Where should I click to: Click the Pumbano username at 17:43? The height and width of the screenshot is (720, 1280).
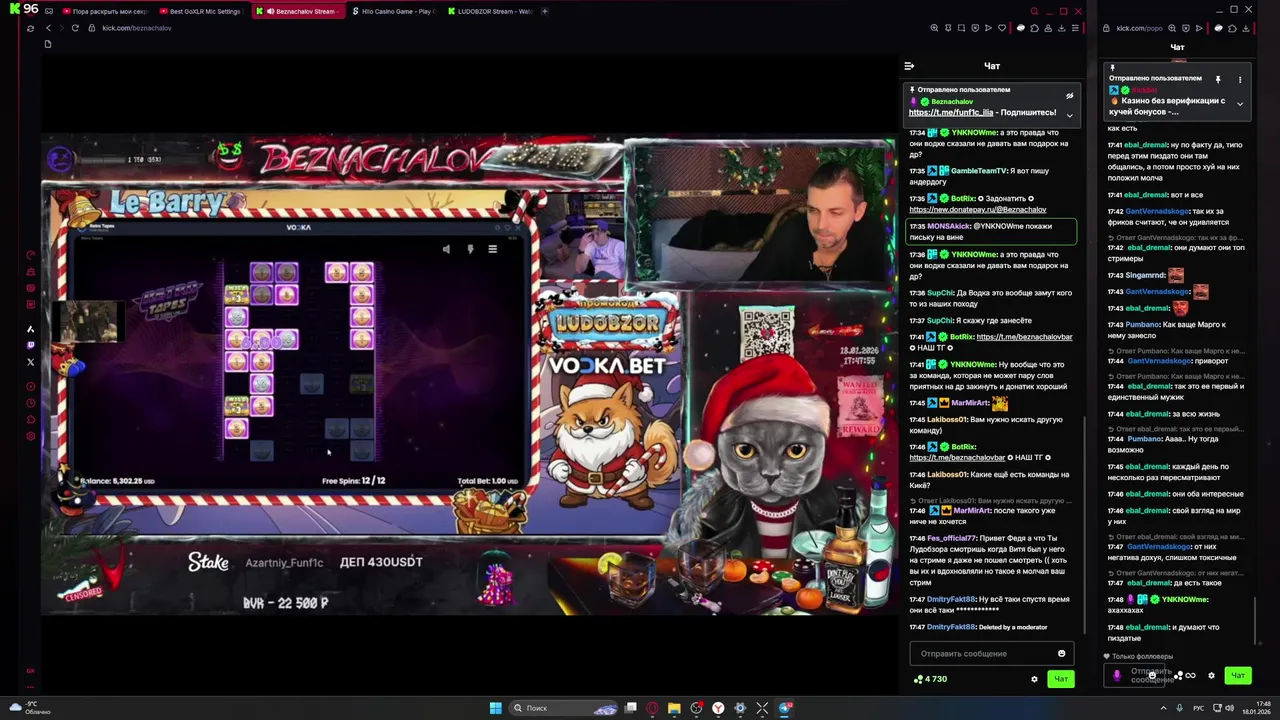tap(1142, 324)
